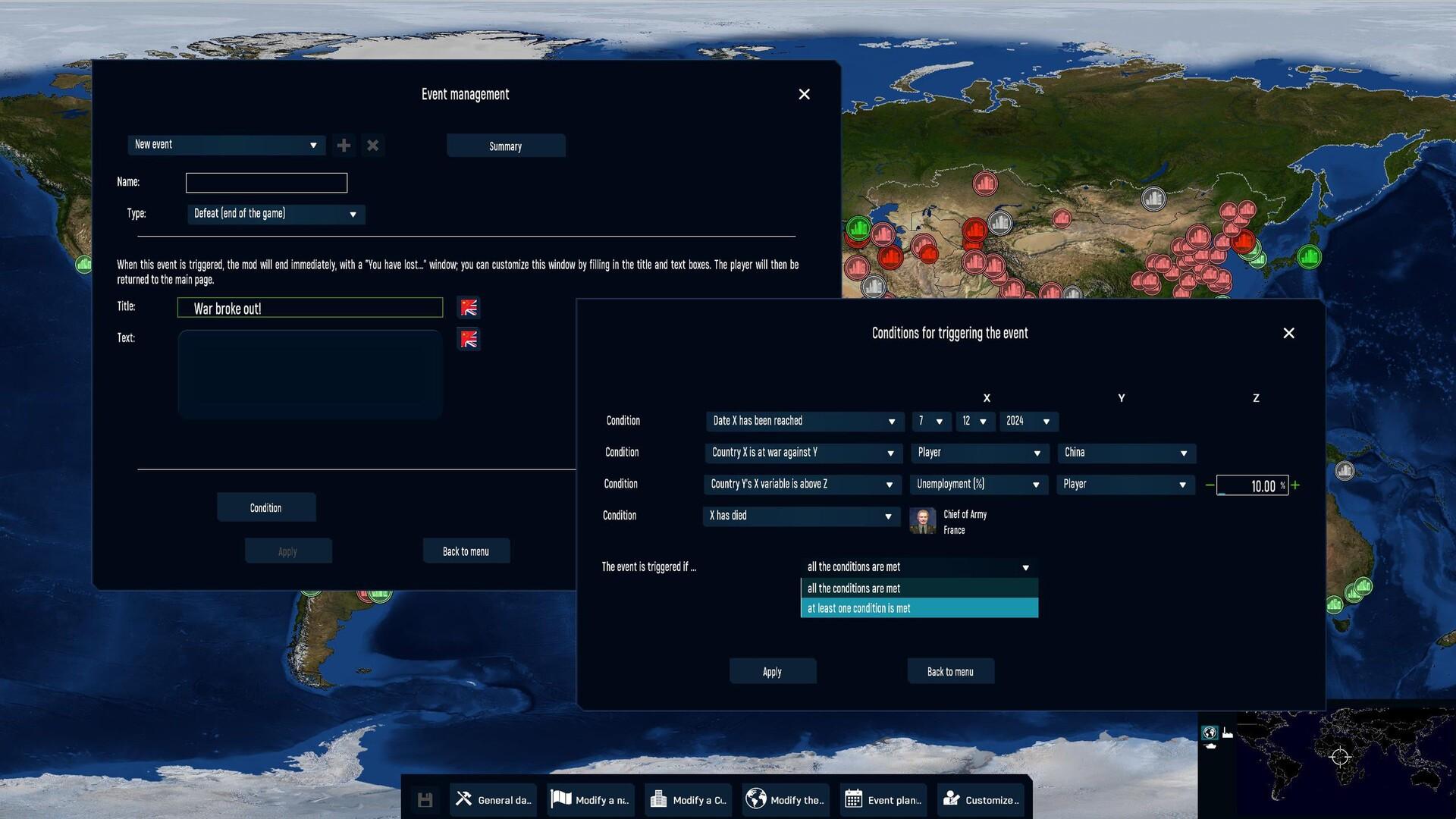1456x819 pixels.
Task: Open Modify a nation via flag icon
Action: pyautogui.click(x=561, y=799)
